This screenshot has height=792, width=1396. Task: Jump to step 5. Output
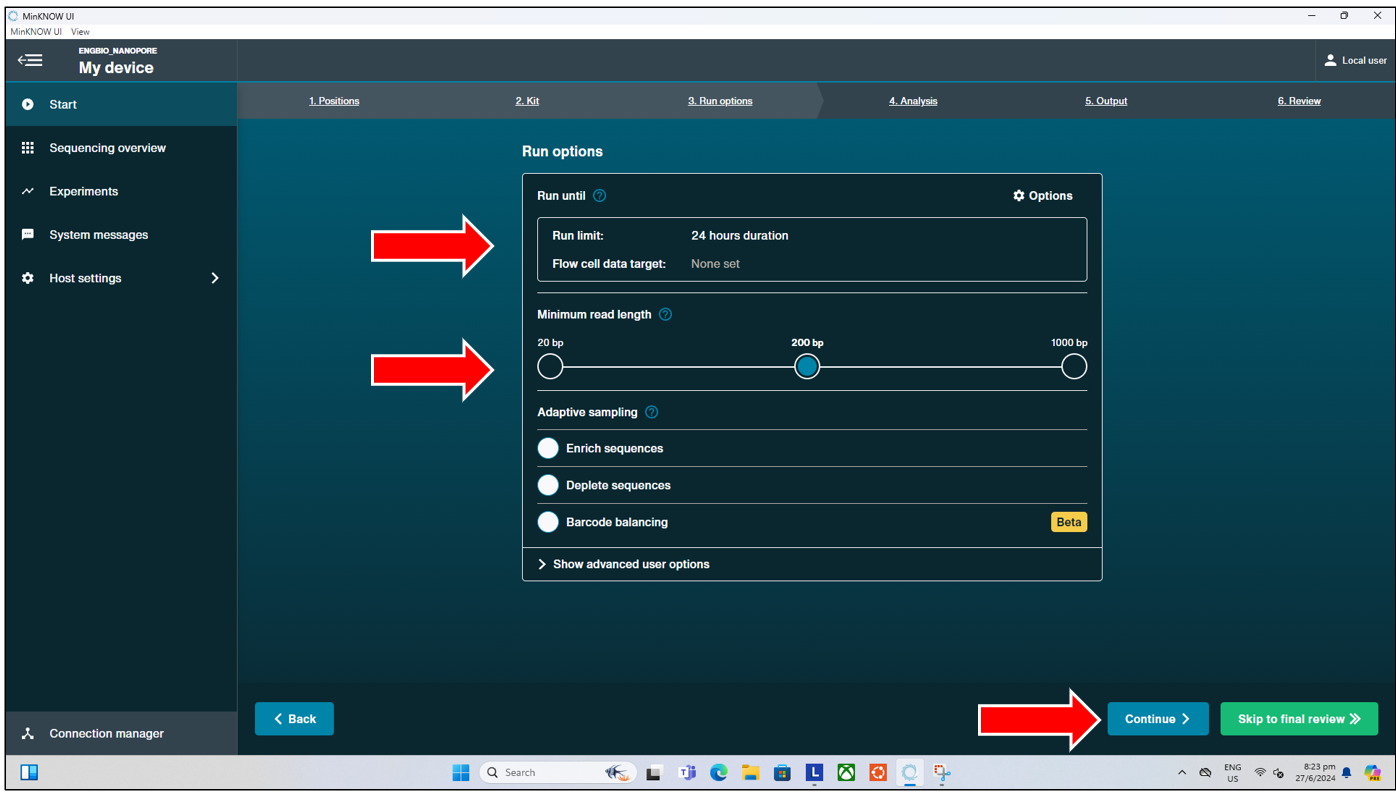[1106, 101]
